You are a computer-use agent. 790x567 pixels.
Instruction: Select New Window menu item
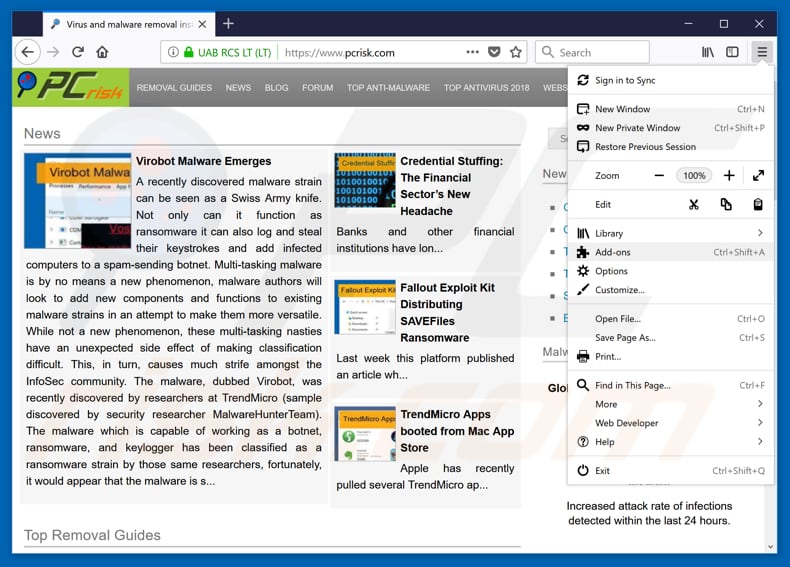pyautogui.click(x=670, y=109)
